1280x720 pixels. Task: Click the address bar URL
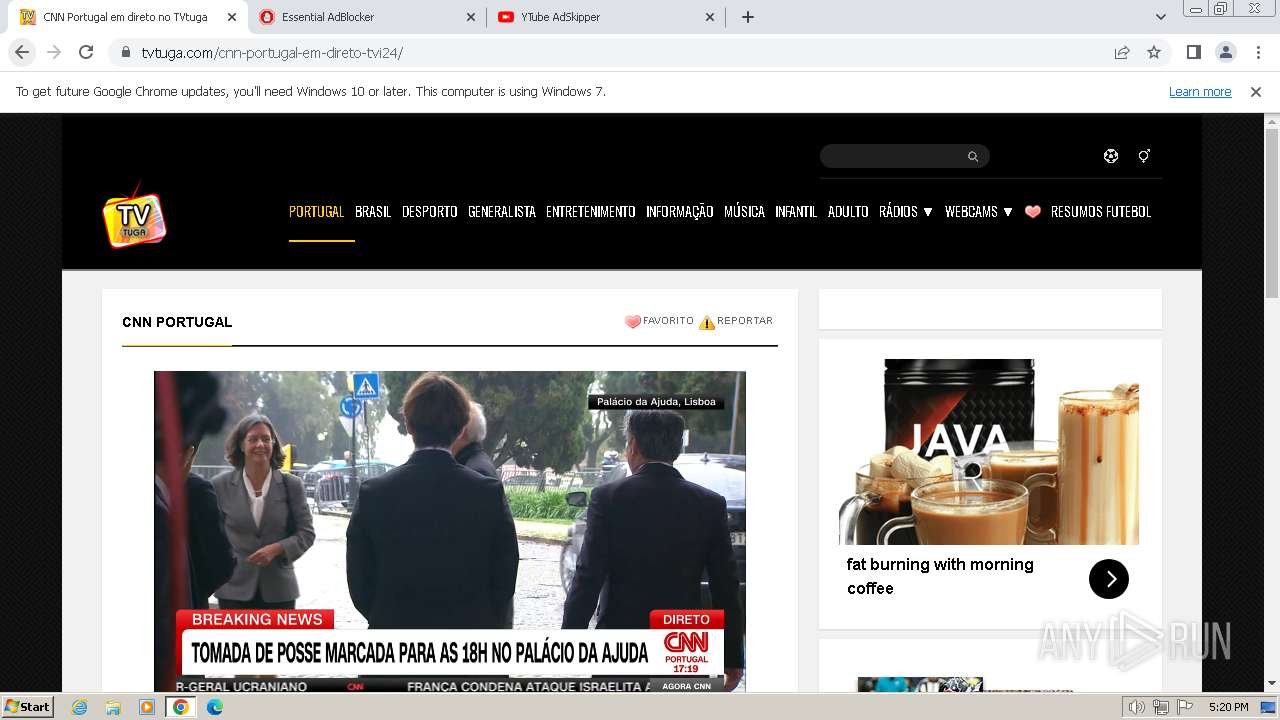click(272, 52)
